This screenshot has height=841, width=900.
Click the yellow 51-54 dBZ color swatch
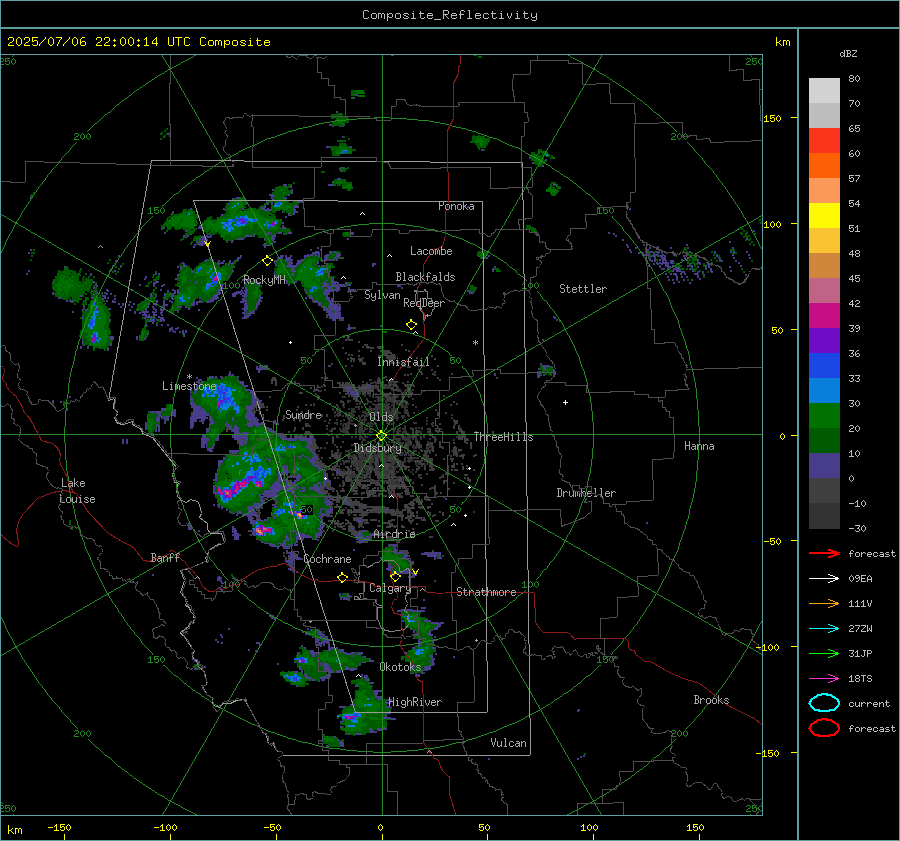824,216
